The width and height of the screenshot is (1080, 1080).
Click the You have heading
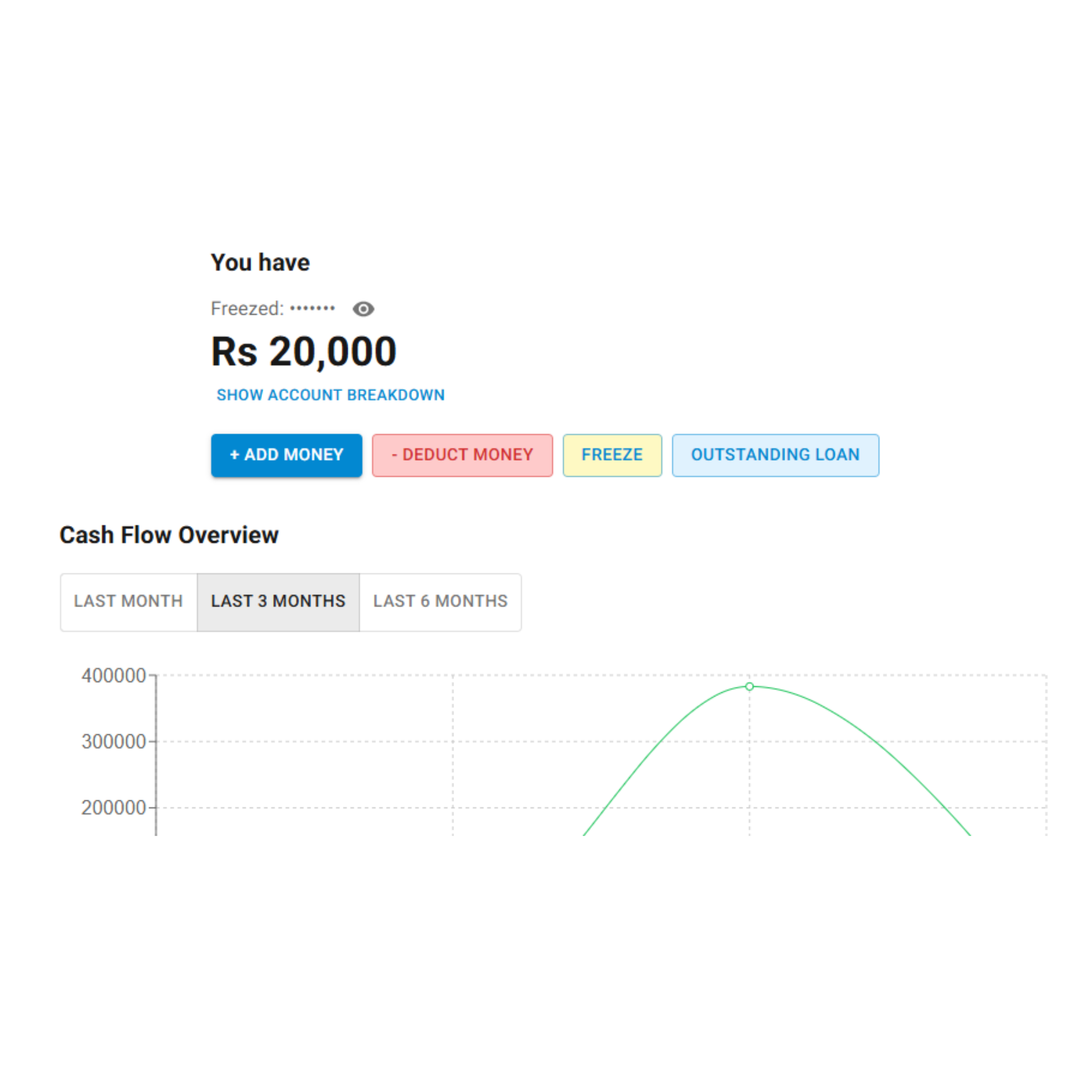(259, 262)
